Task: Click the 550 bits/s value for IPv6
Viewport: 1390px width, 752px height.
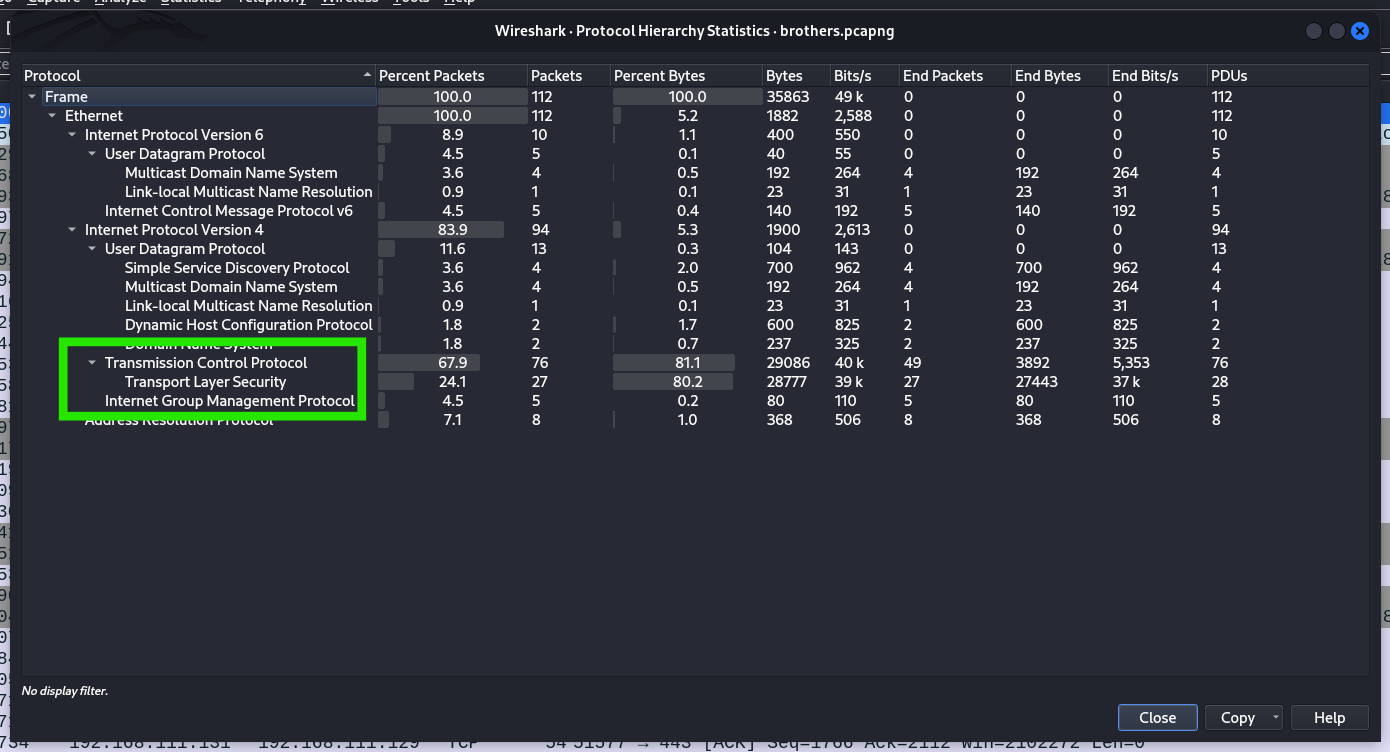Action: tap(847, 135)
